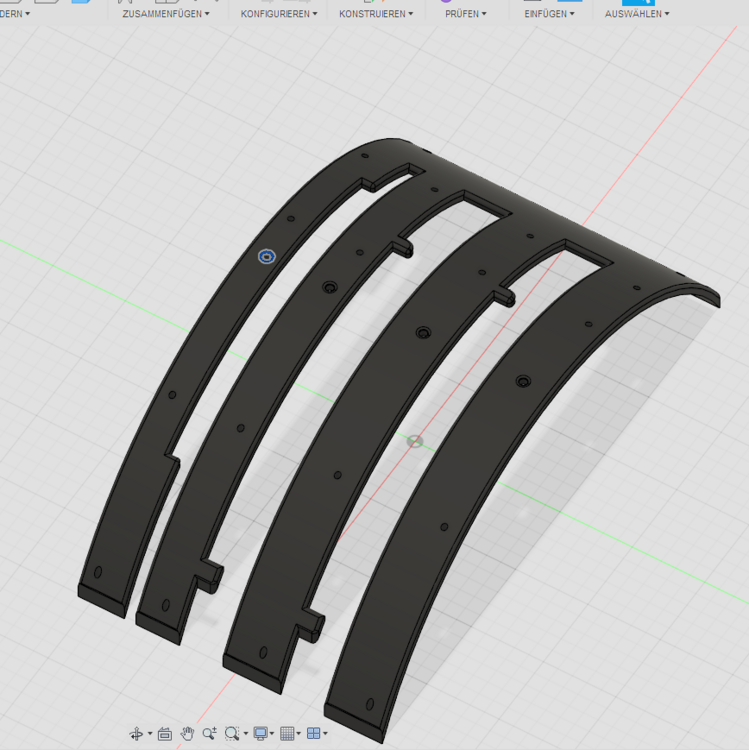Image resolution: width=749 pixels, height=750 pixels.
Task: Expand the arrow beside Display Settings icon
Action: coord(272,735)
